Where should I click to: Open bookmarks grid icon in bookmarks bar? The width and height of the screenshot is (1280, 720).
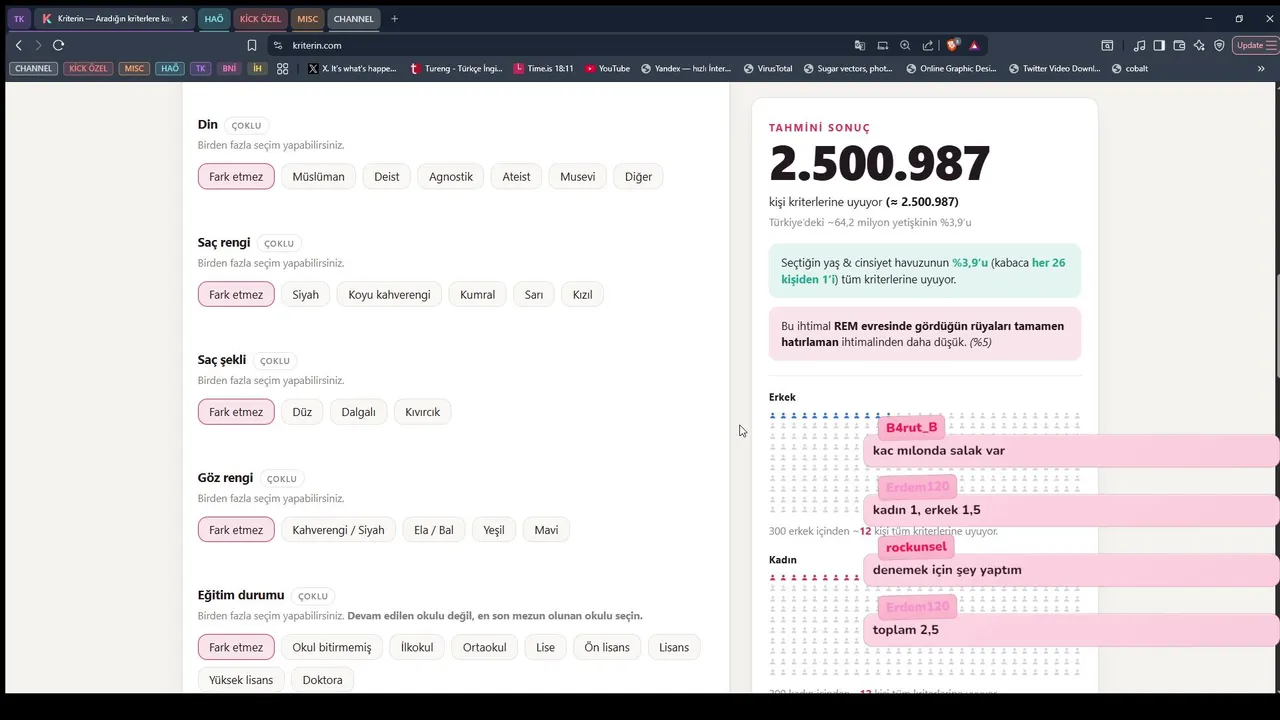282,69
